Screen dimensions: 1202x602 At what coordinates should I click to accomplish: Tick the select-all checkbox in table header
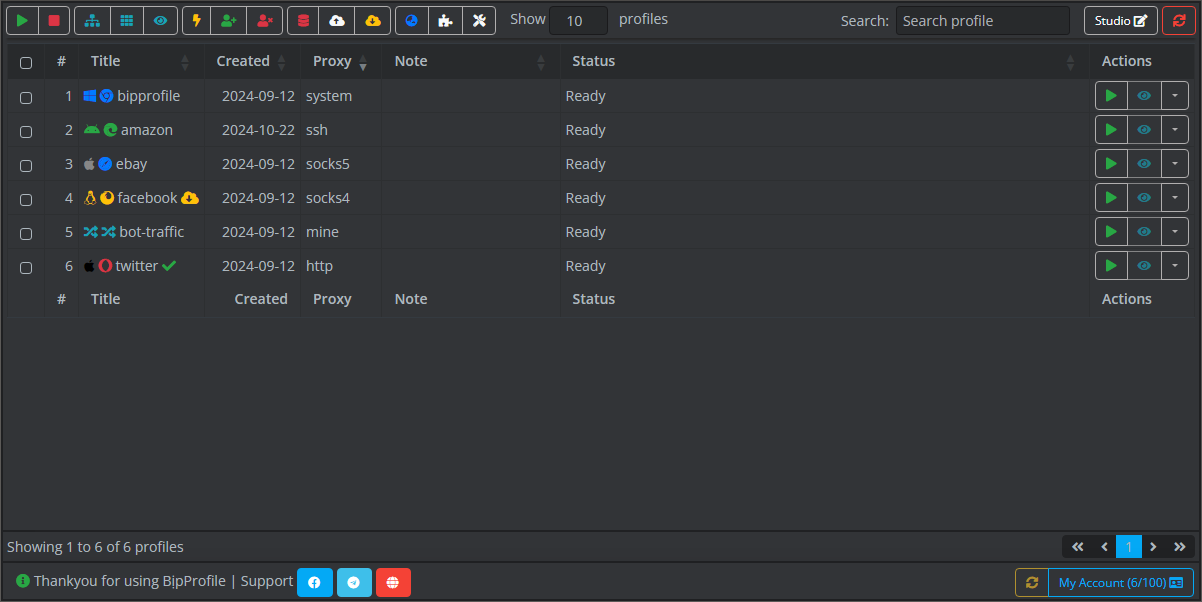tap(26, 63)
